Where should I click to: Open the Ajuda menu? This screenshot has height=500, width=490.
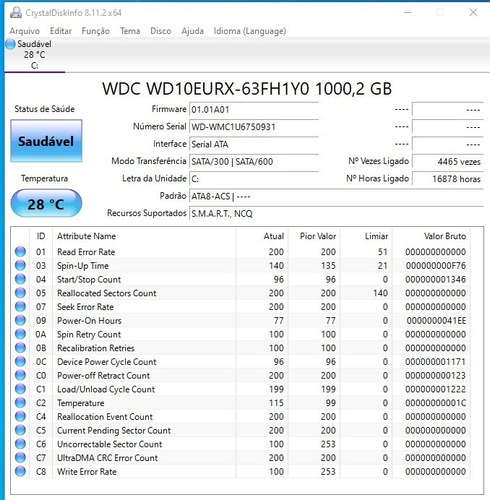(192, 31)
